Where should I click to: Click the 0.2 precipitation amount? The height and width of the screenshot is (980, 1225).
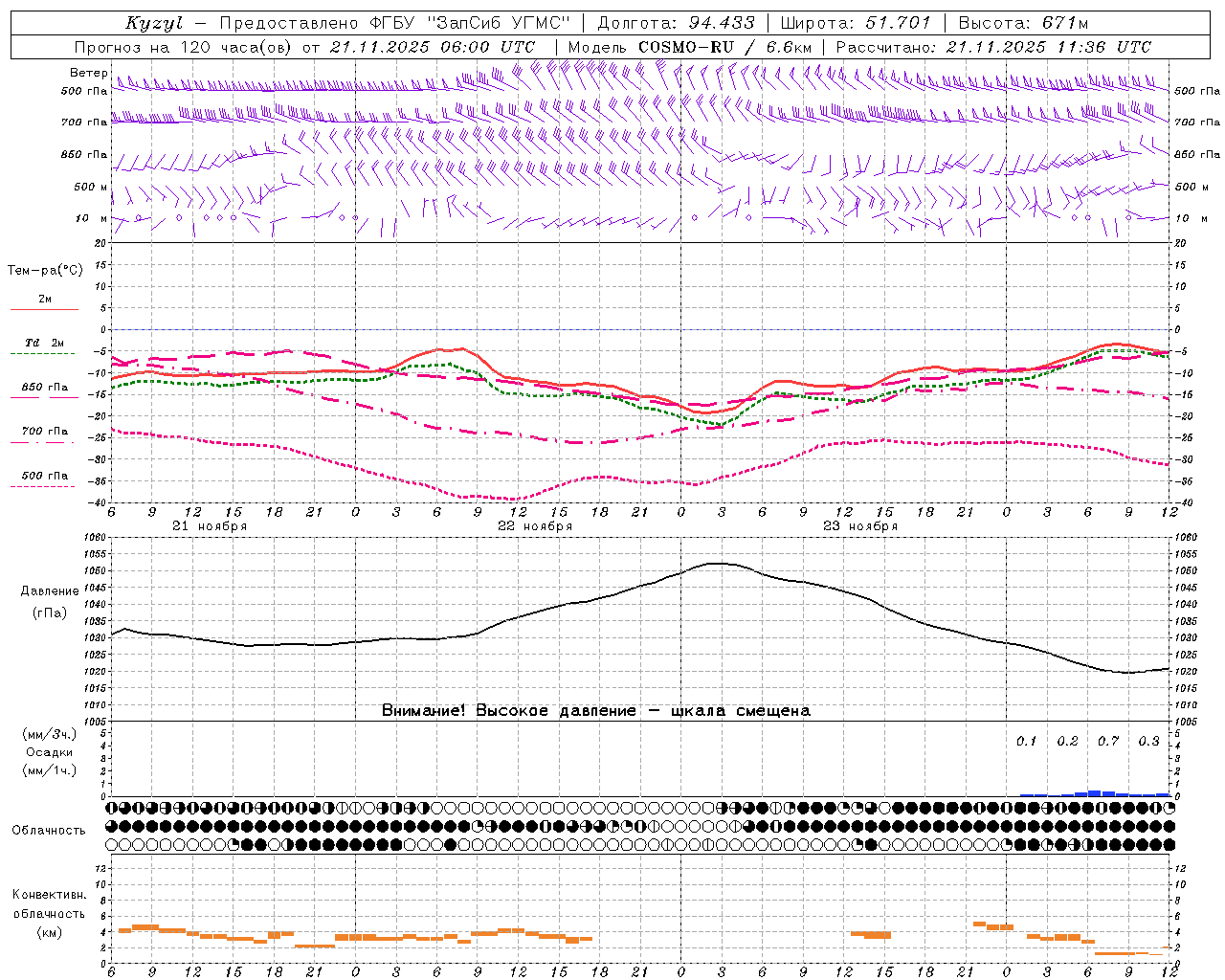(1067, 742)
